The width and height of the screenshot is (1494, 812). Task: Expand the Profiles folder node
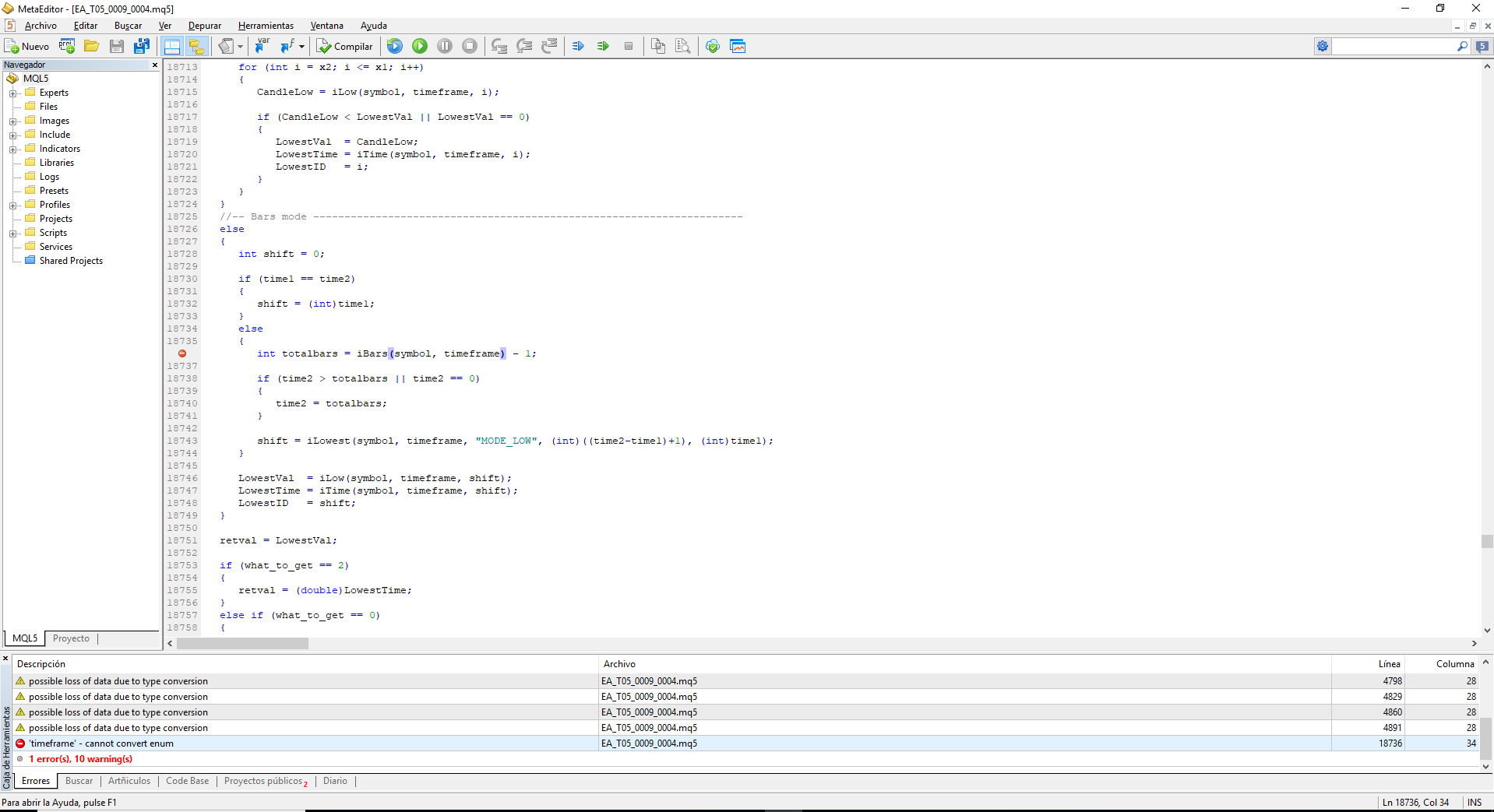tap(13, 206)
